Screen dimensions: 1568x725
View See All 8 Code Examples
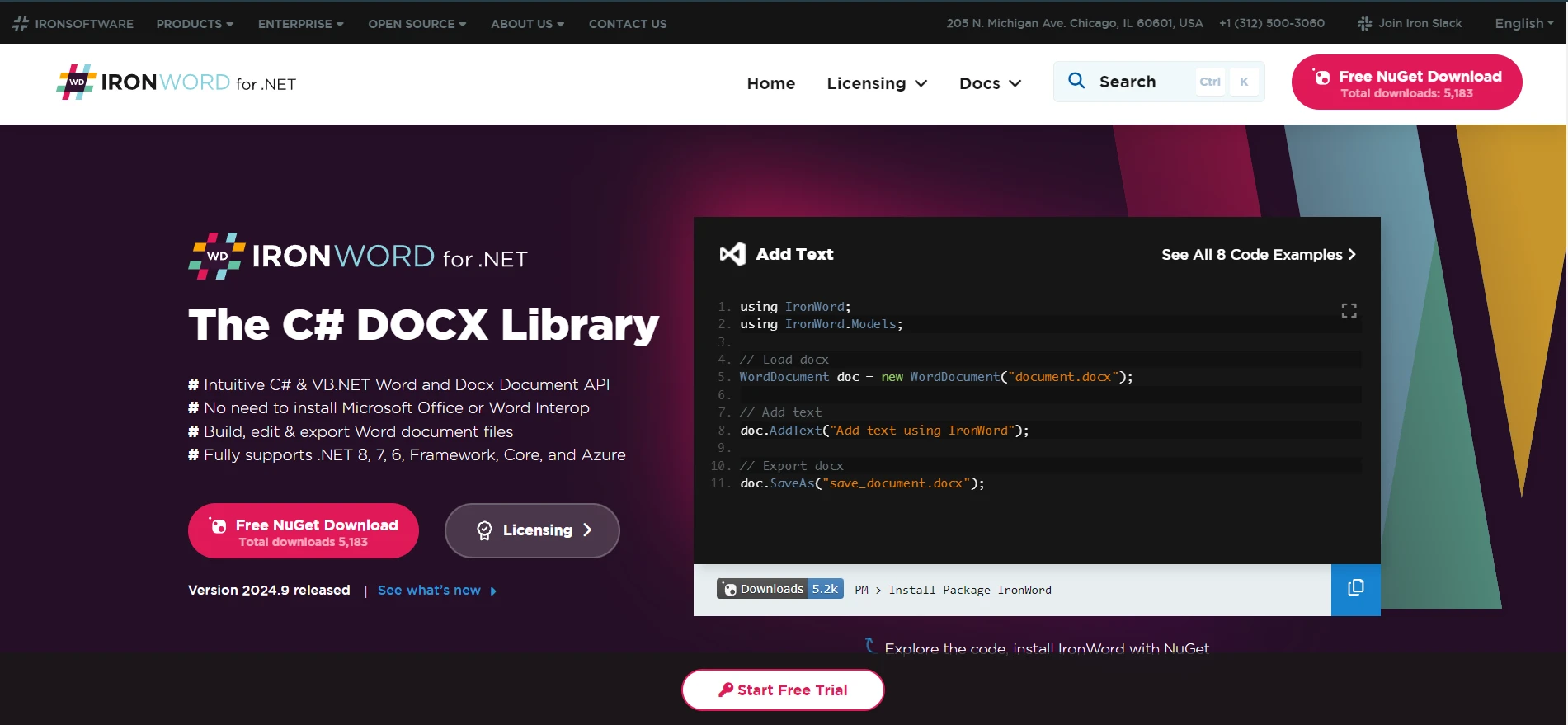tap(1258, 255)
